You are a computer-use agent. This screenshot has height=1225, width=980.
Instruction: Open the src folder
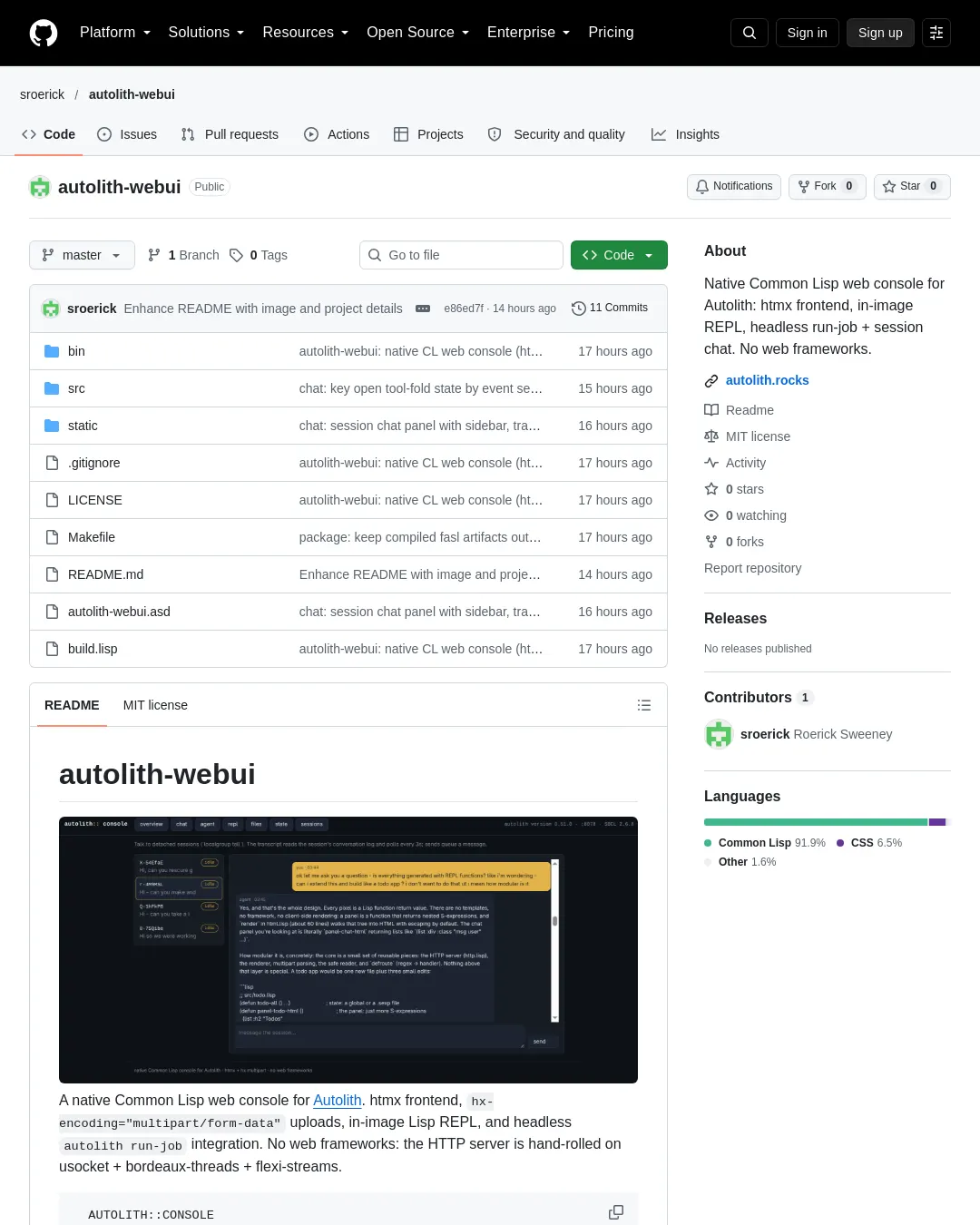click(76, 388)
